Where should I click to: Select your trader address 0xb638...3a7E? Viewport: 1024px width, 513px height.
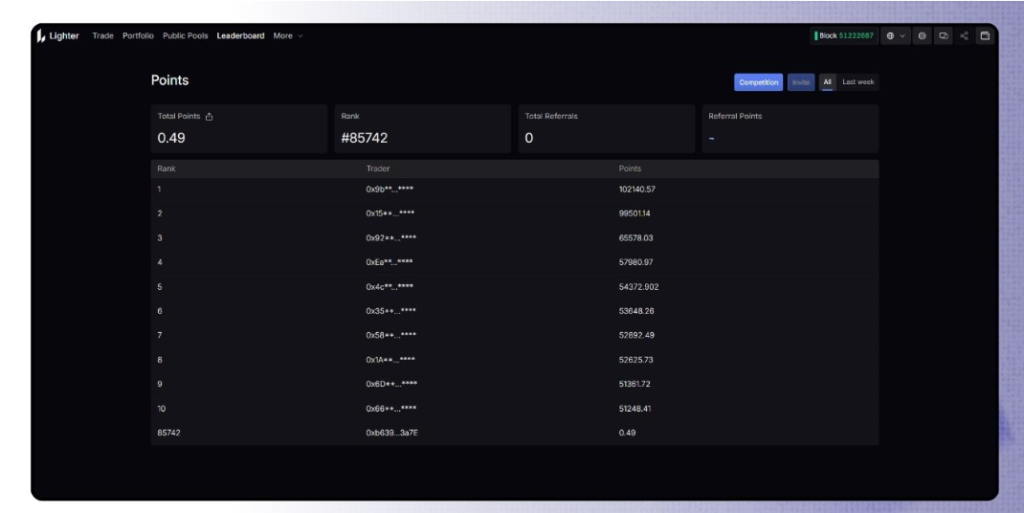point(391,433)
